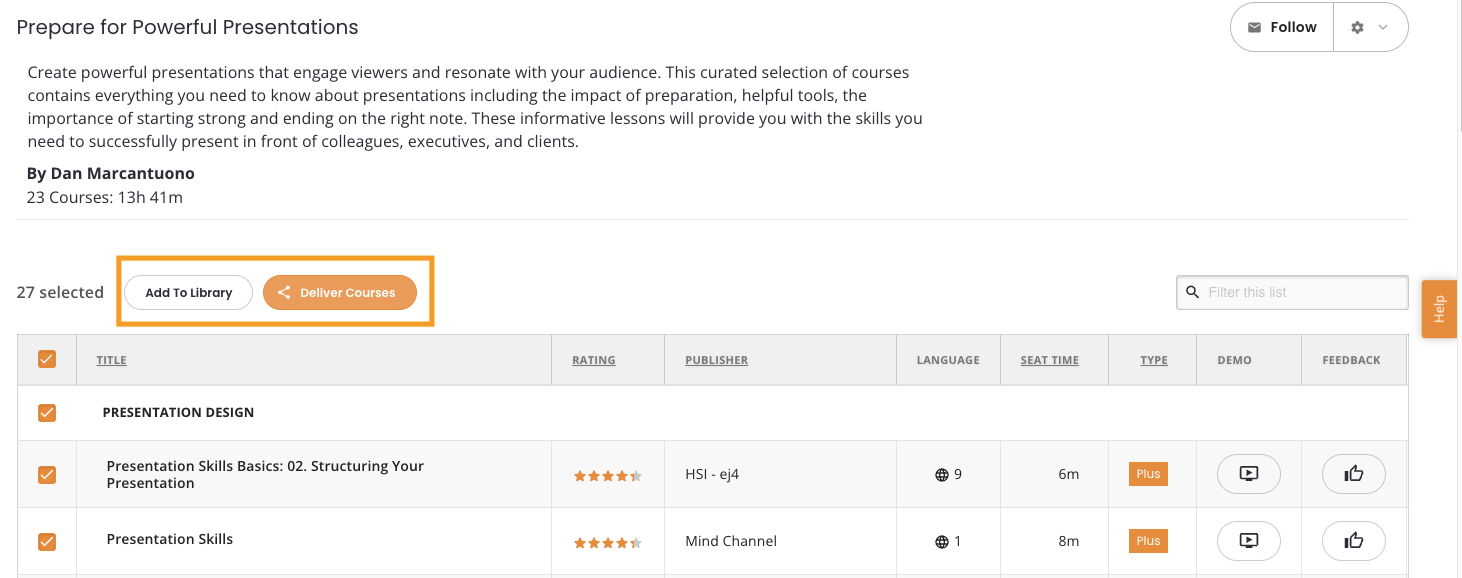1462x578 pixels.
Task: Open the orange Help side tab
Action: (1439, 309)
